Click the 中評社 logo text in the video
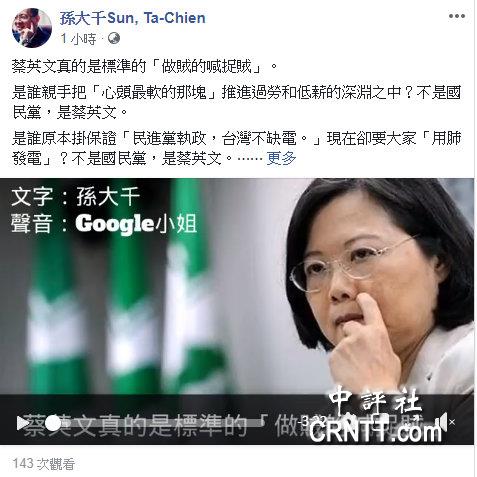The image size is (477, 477). pyautogui.click(x=375, y=400)
